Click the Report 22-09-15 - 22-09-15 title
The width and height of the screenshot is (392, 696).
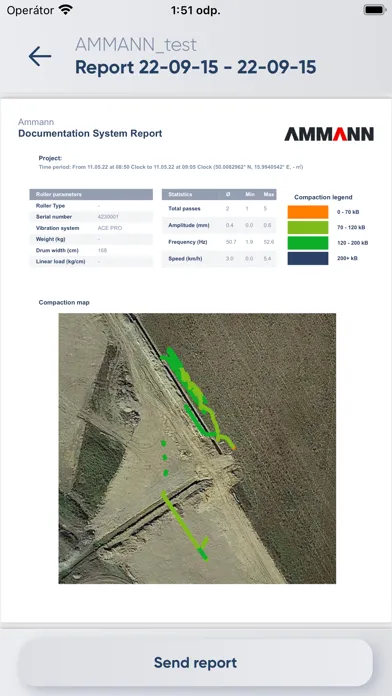click(x=196, y=67)
